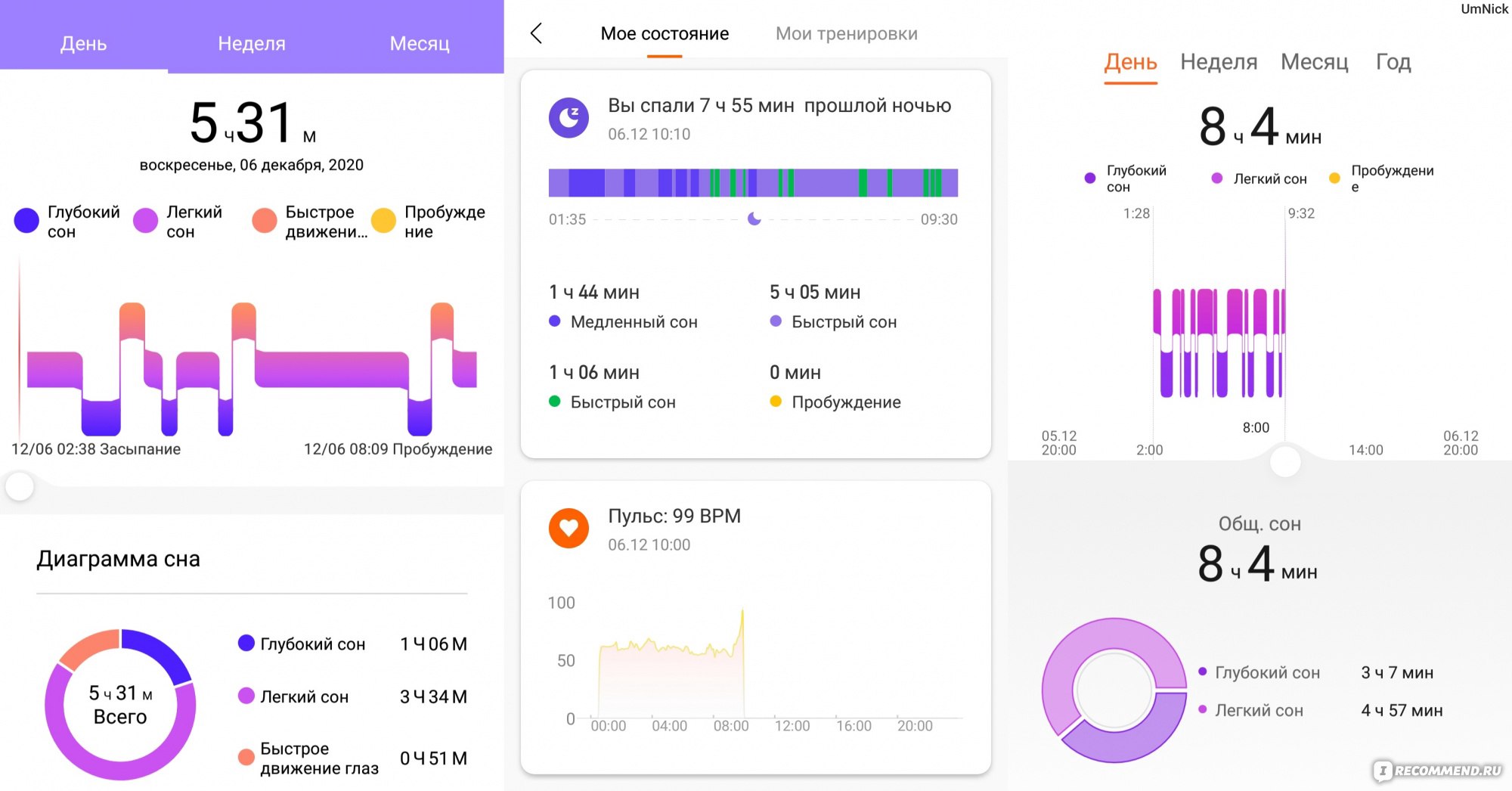This screenshot has width=1512, height=791.
Task: Click the 1:28 sleep start label
Action: pos(1136,213)
